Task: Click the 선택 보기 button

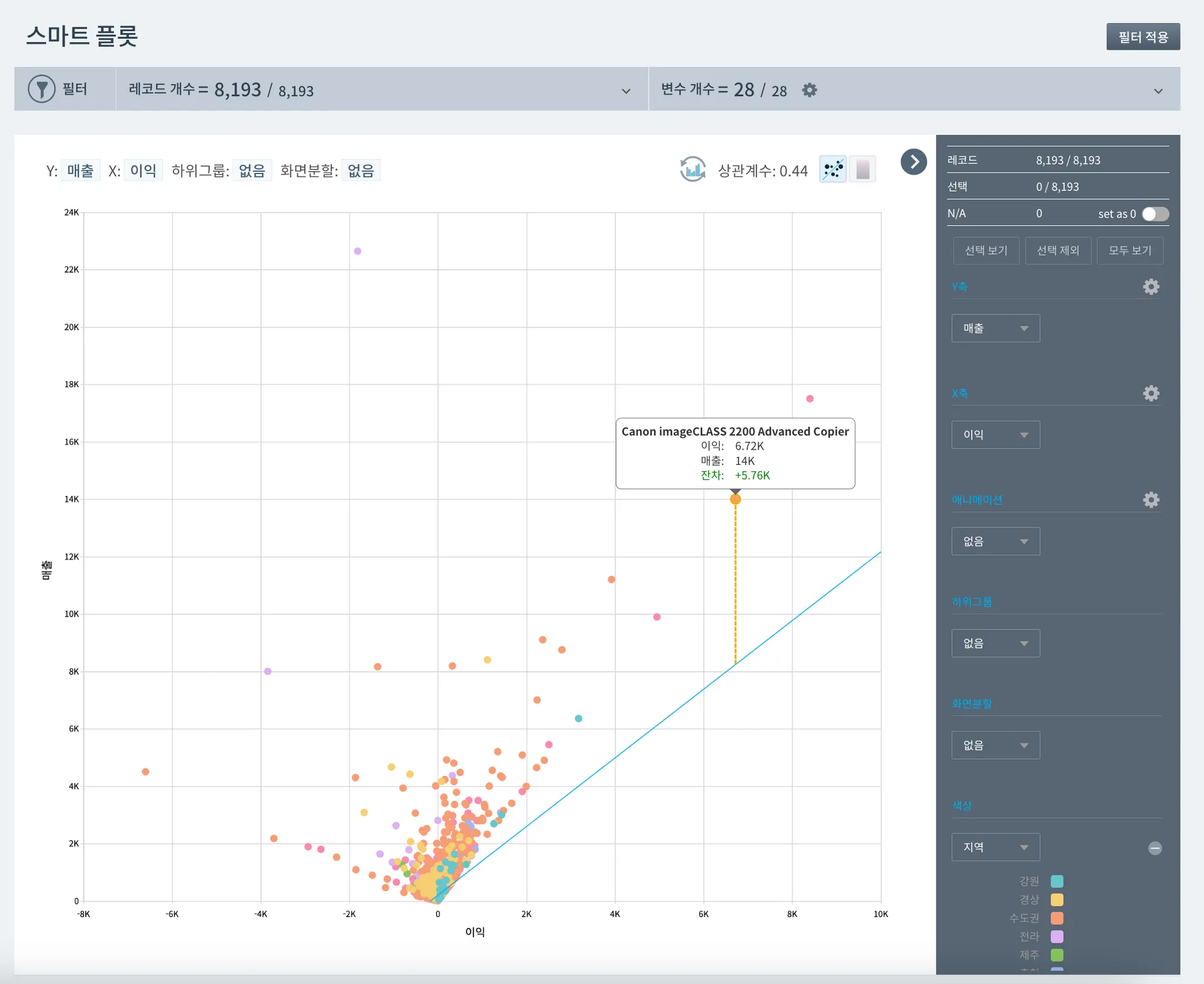Action: (986, 250)
